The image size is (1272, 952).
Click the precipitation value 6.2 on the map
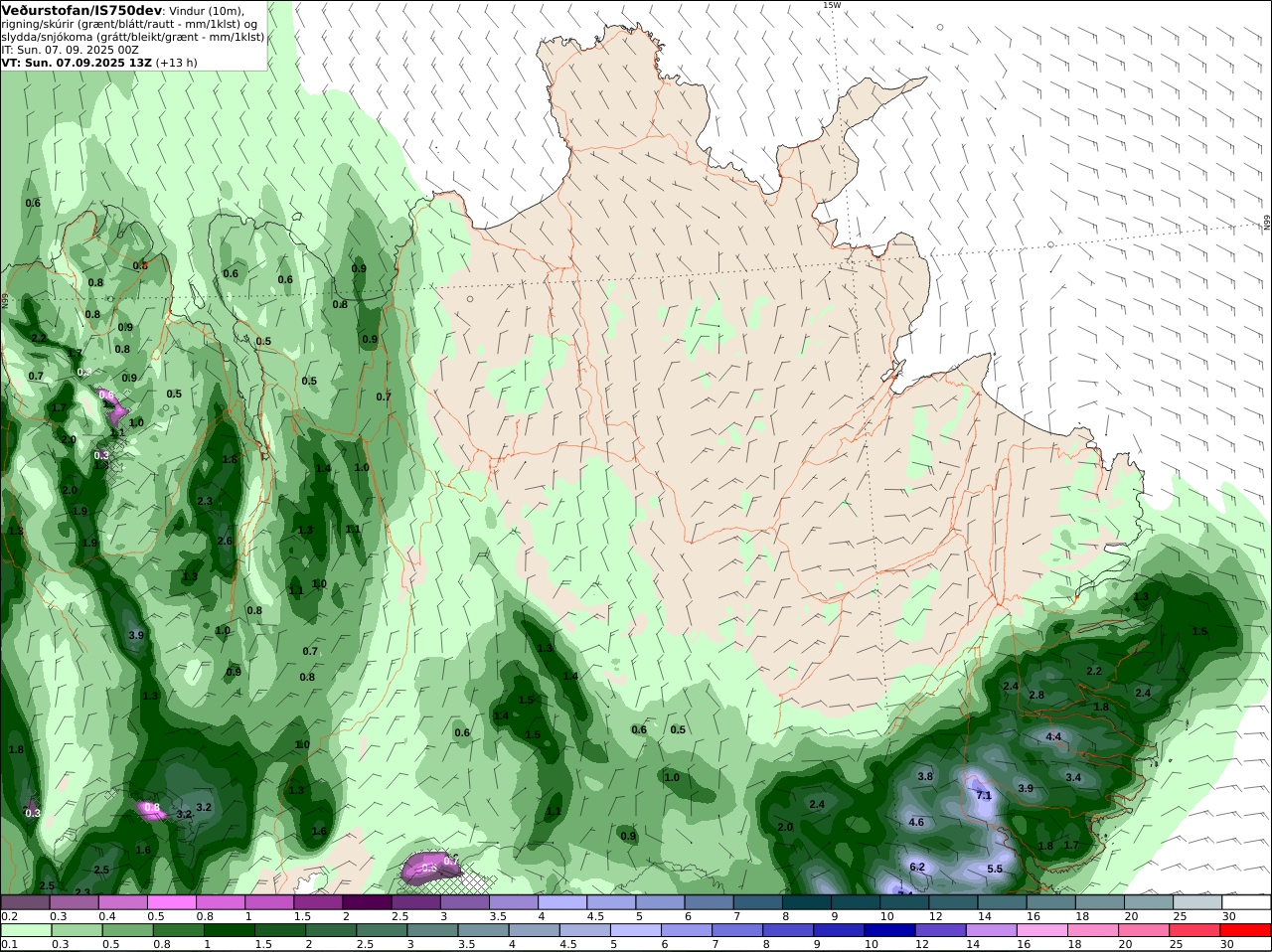pos(917,868)
